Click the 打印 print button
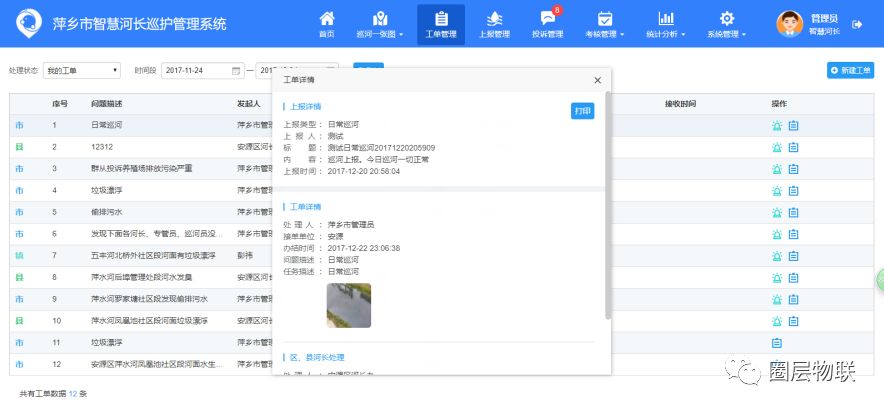The height and width of the screenshot is (411, 884). point(582,111)
